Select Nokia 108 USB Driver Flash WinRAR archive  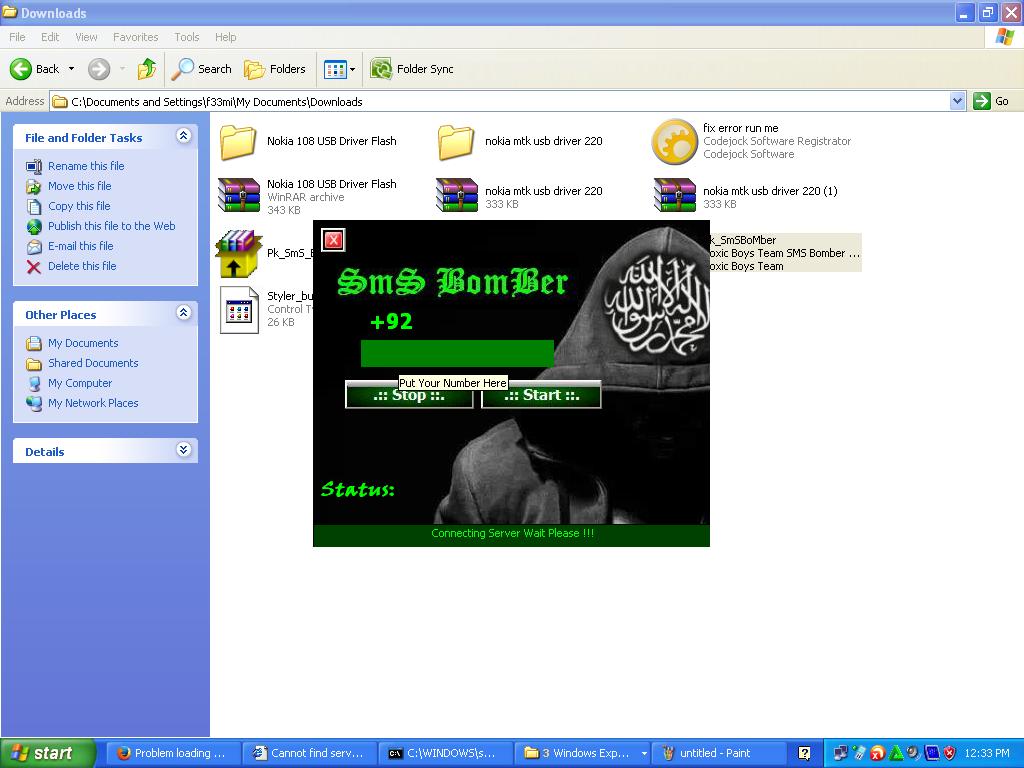coord(238,195)
